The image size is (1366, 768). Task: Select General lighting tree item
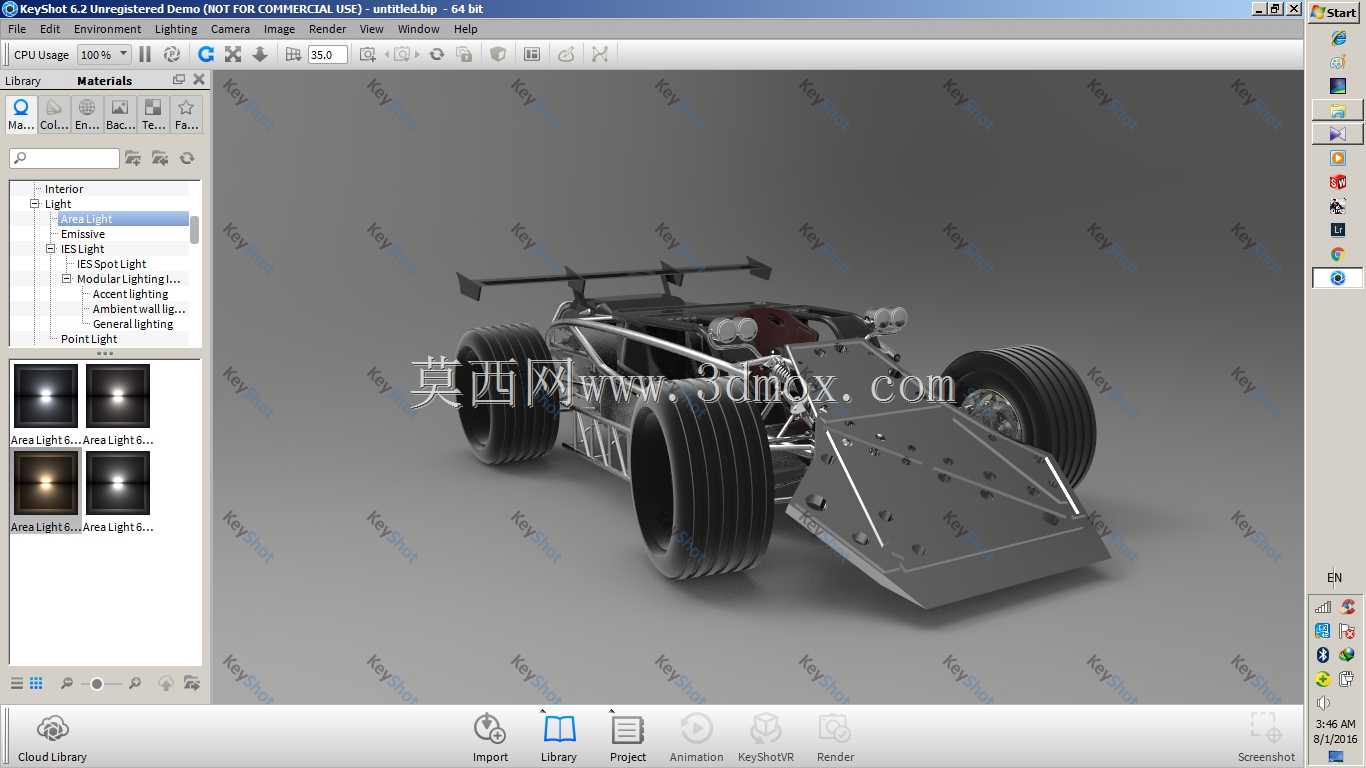(x=133, y=324)
